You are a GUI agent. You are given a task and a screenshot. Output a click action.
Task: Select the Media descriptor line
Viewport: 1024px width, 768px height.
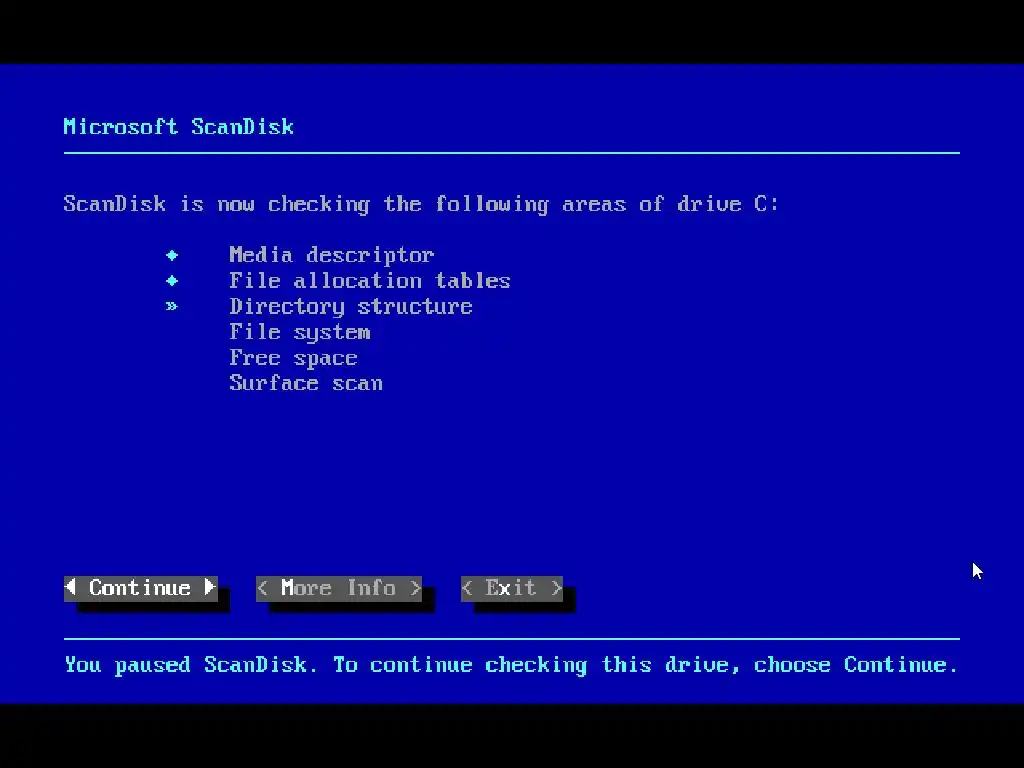point(332,255)
